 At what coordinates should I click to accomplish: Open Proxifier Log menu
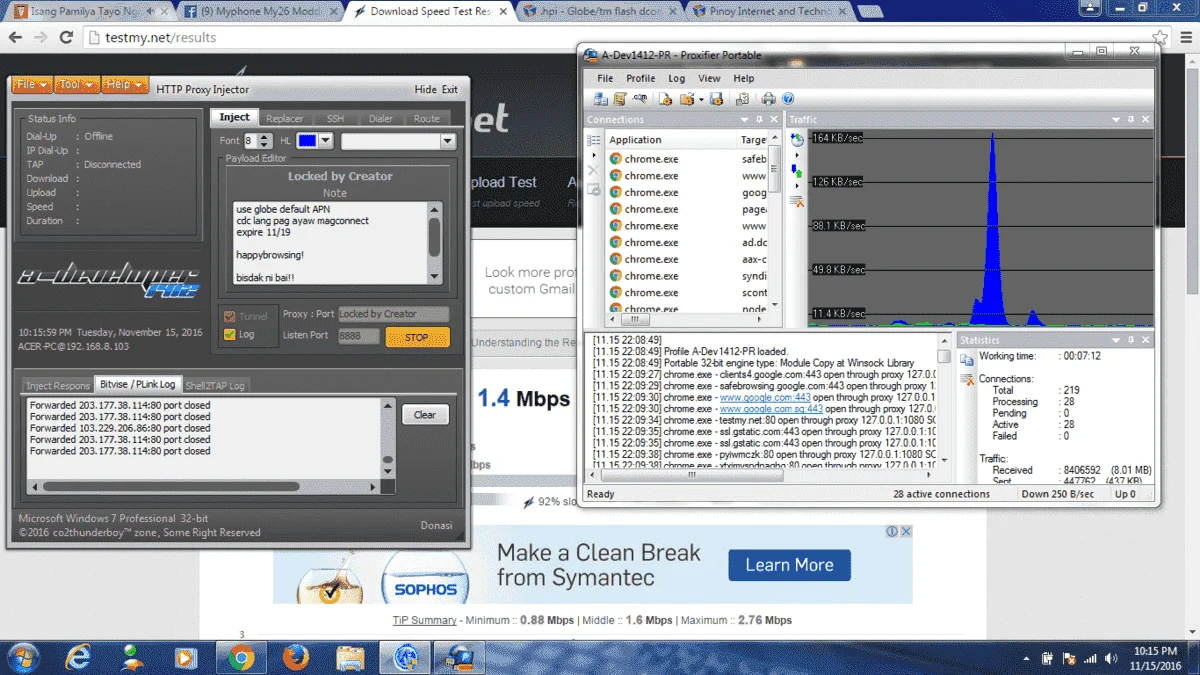(x=677, y=78)
